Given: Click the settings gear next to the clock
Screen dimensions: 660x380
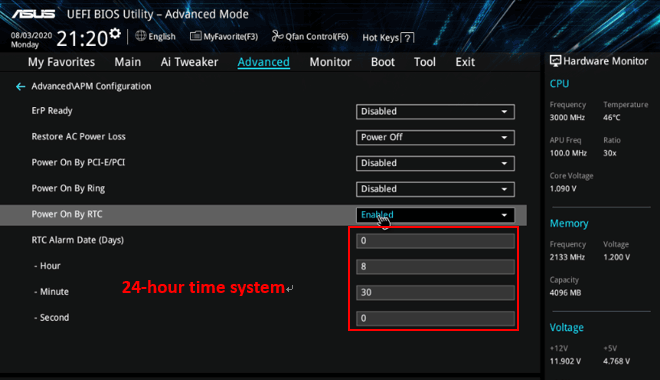Looking at the screenshot, I should coord(115,34).
